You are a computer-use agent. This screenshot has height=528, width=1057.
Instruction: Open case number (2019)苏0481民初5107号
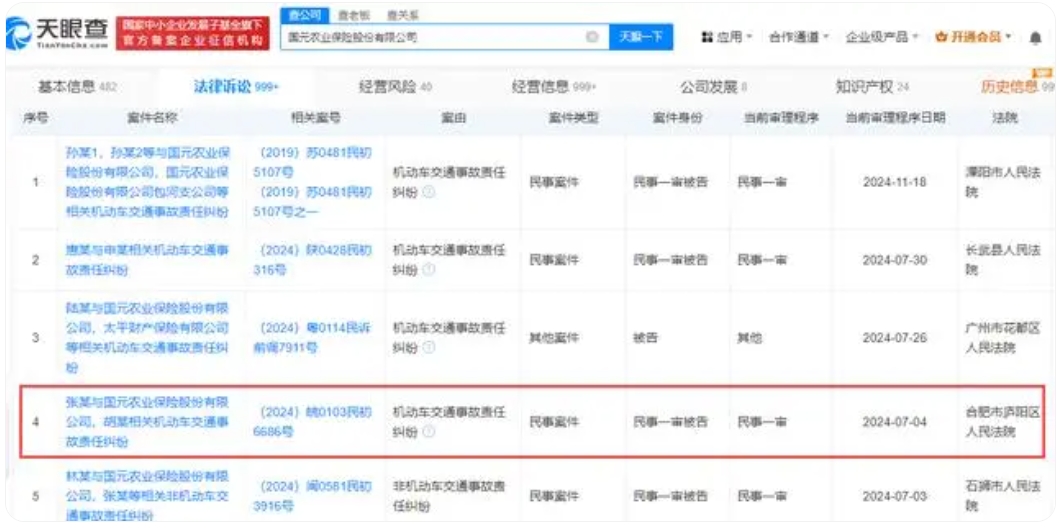313,162
